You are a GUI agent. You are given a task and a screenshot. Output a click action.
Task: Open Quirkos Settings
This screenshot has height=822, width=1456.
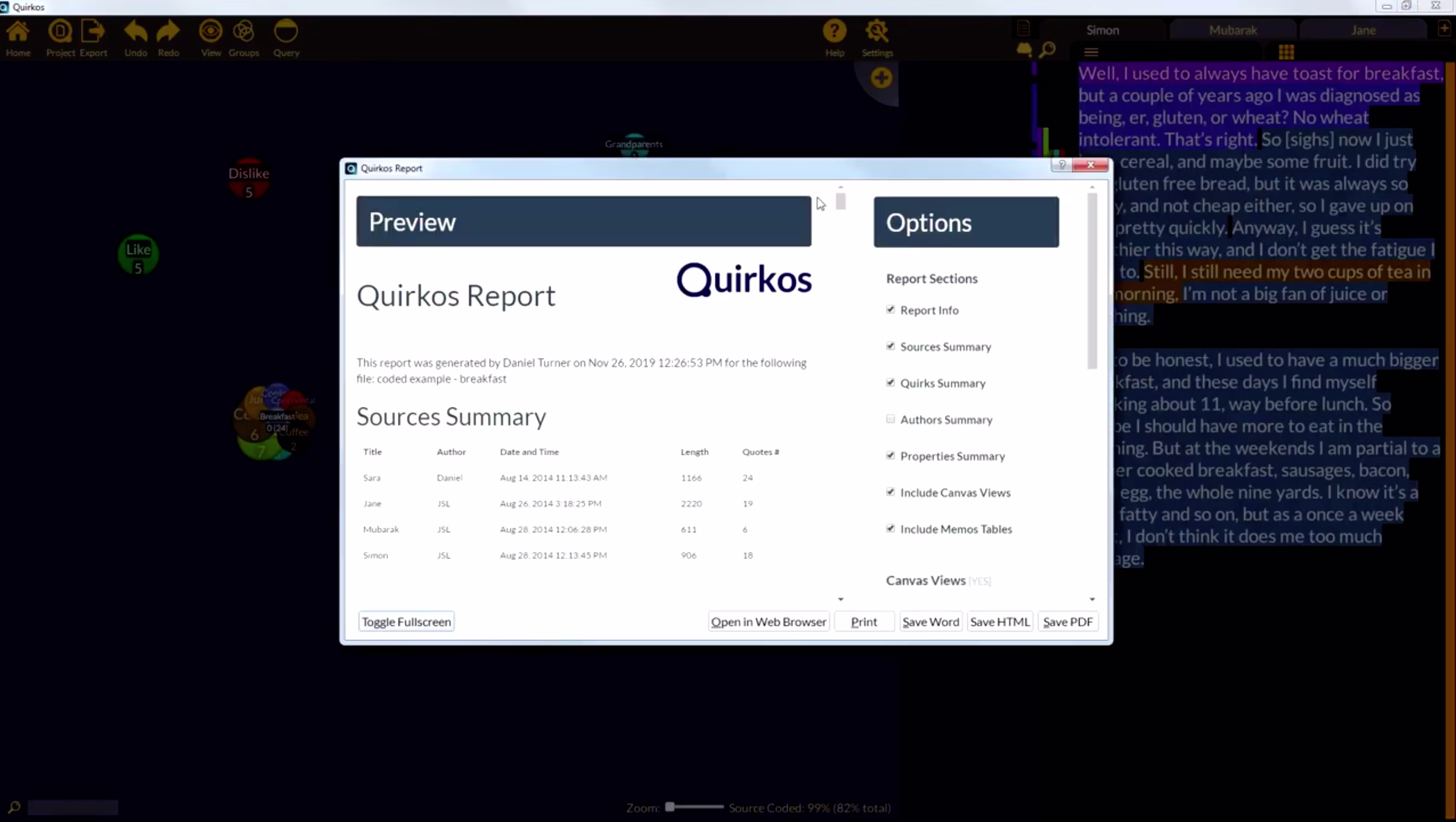pos(876,38)
